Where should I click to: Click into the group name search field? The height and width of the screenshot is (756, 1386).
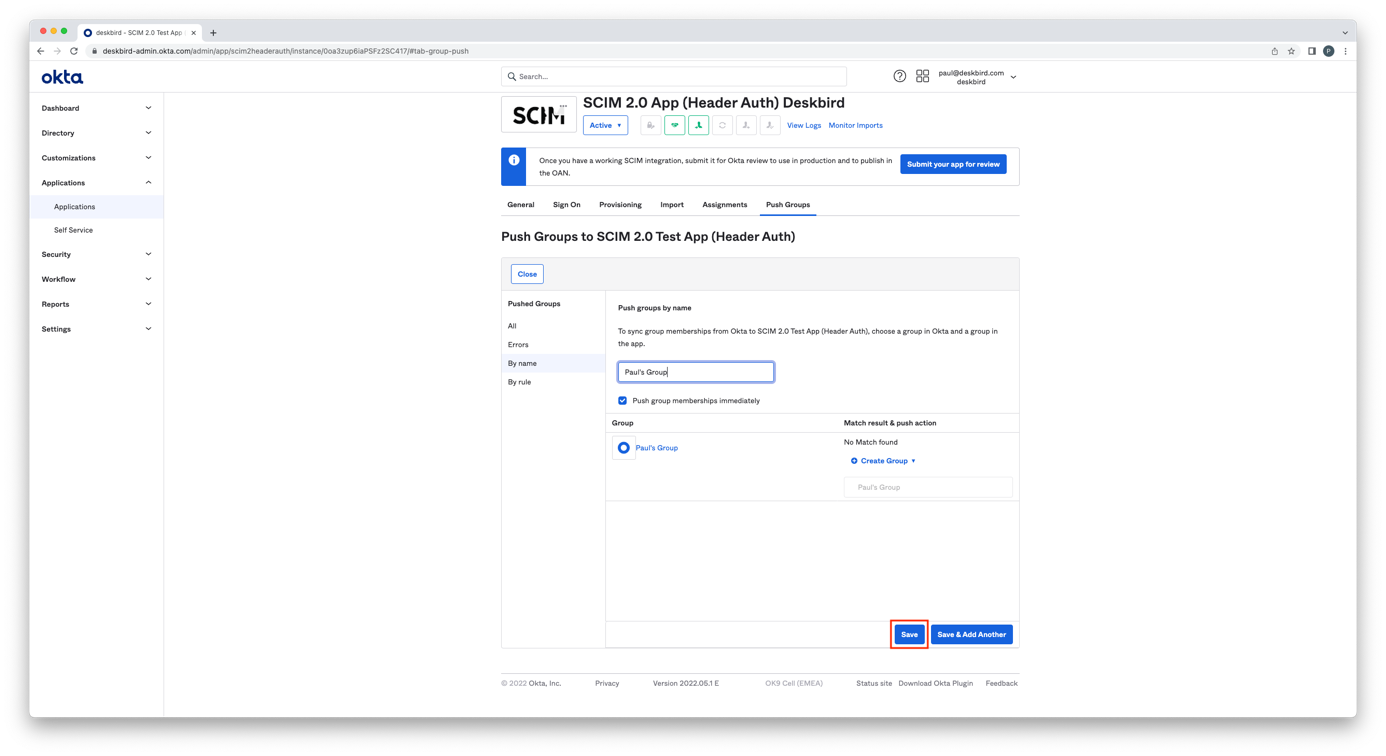pos(695,372)
